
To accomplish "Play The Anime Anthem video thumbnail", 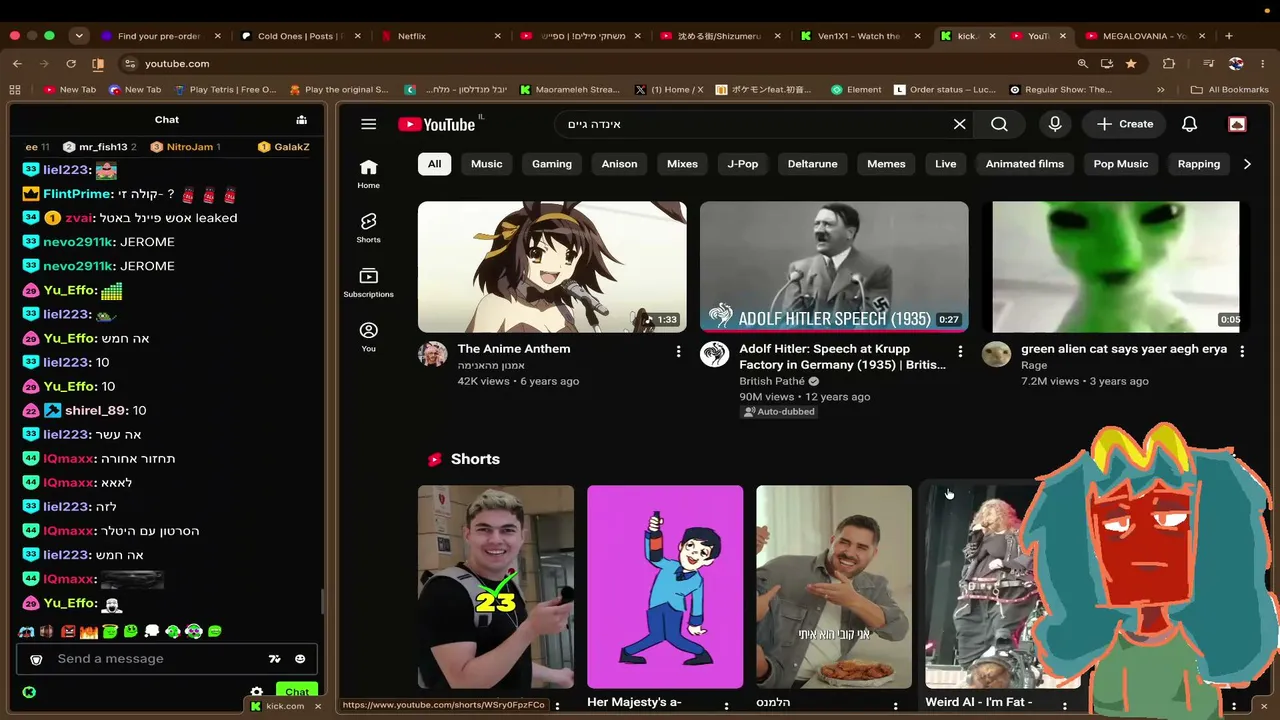I will tap(552, 267).
